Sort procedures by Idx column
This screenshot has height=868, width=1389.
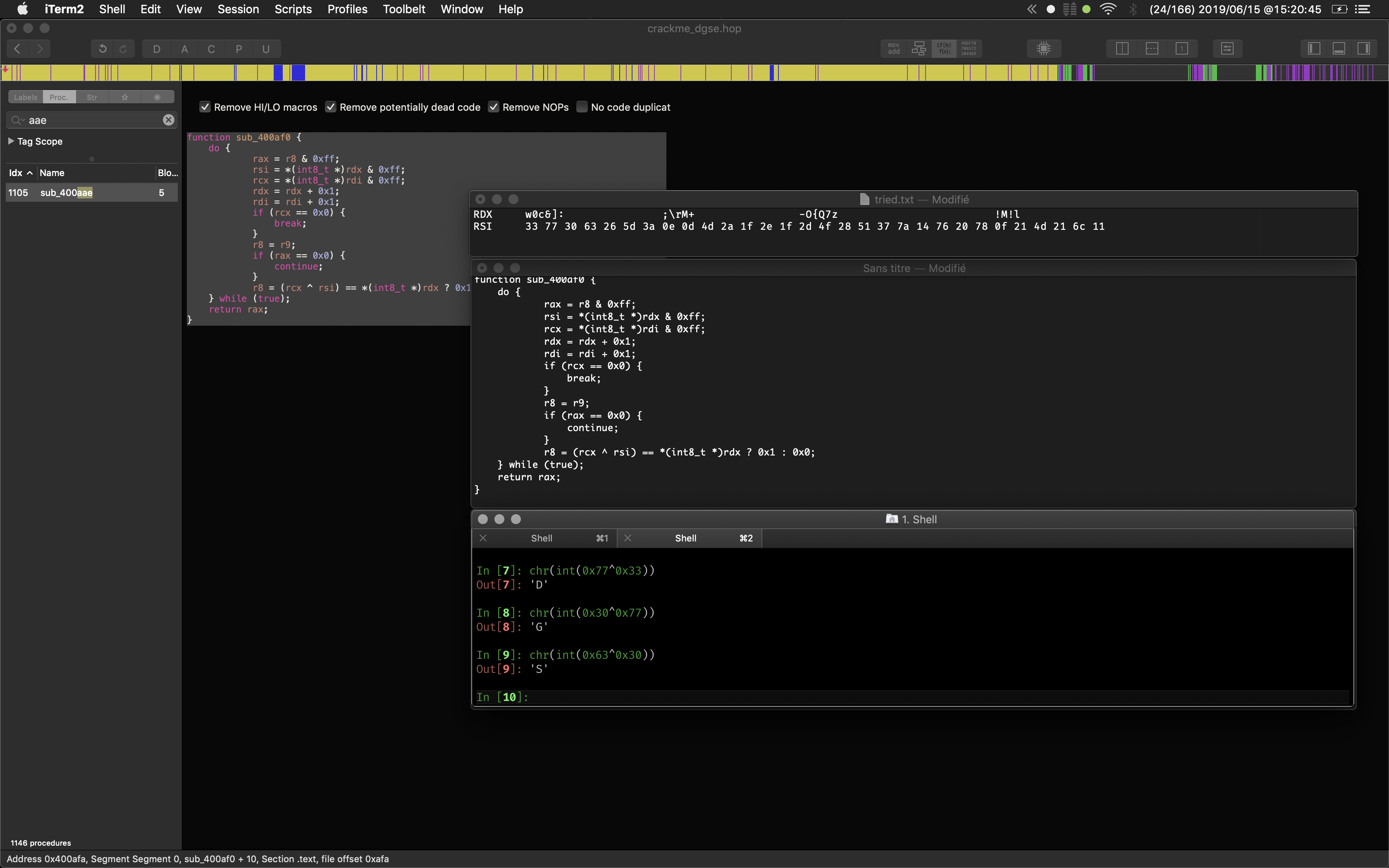(21, 173)
